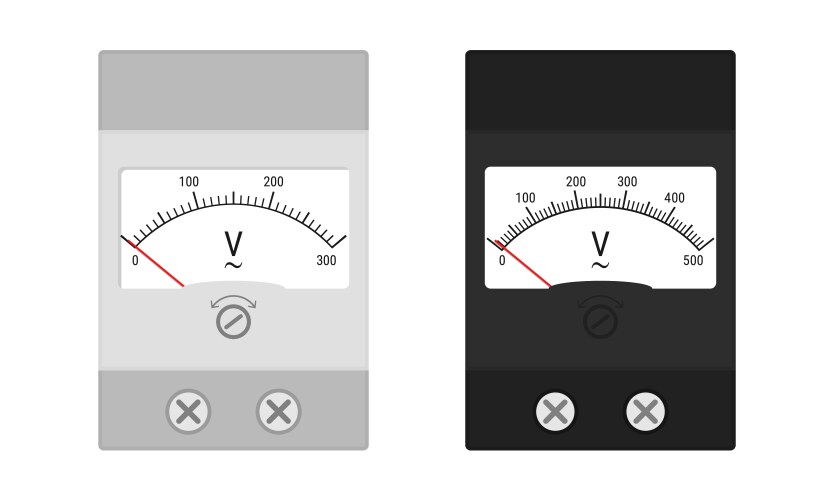Click the 200 label on the gray meter
The width and height of the screenshot is (834, 500).
[x=273, y=182]
